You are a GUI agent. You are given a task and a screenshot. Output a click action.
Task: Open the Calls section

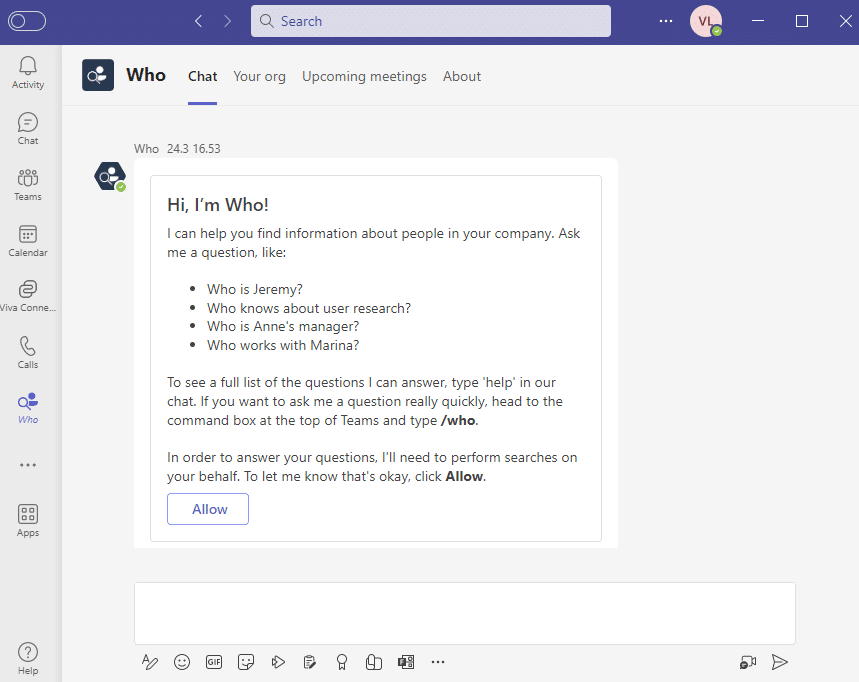coord(28,352)
